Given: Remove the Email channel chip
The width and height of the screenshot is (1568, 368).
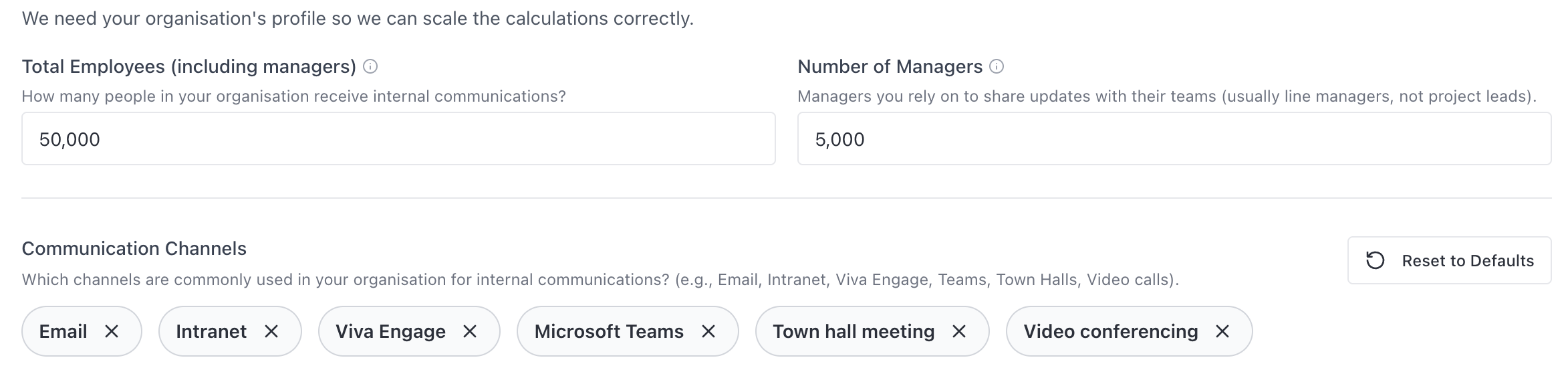Looking at the screenshot, I should pos(112,331).
